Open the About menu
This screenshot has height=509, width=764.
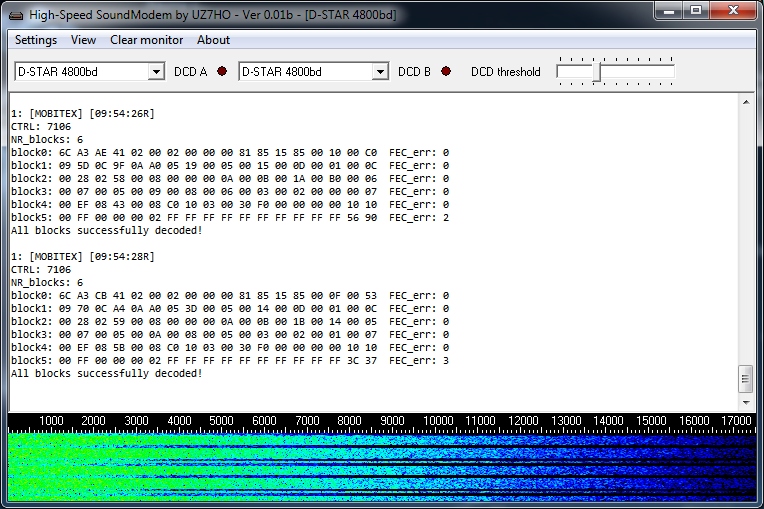(x=213, y=40)
